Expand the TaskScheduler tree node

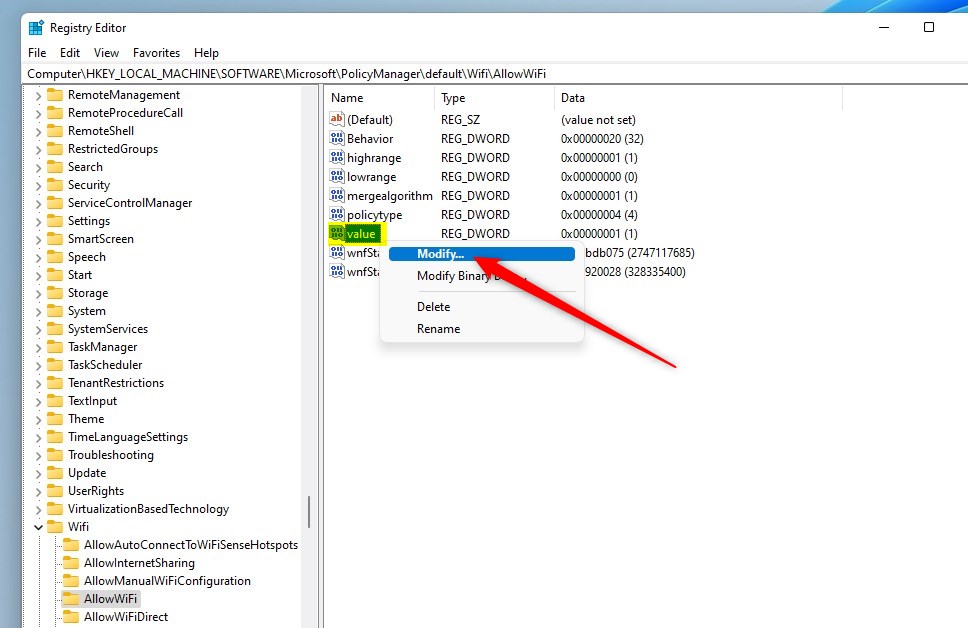click(38, 366)
